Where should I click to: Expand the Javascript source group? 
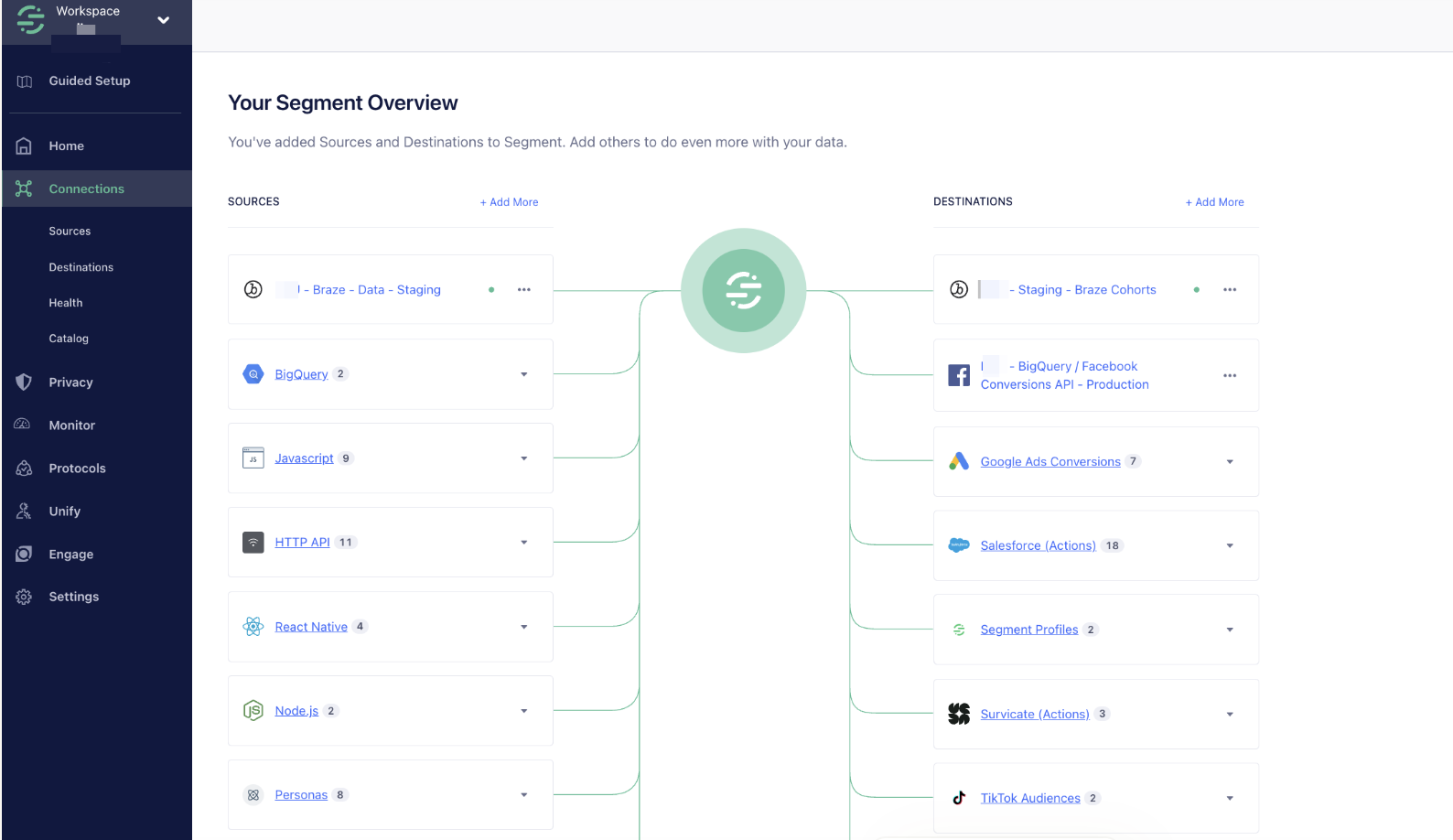coord(524,458)
